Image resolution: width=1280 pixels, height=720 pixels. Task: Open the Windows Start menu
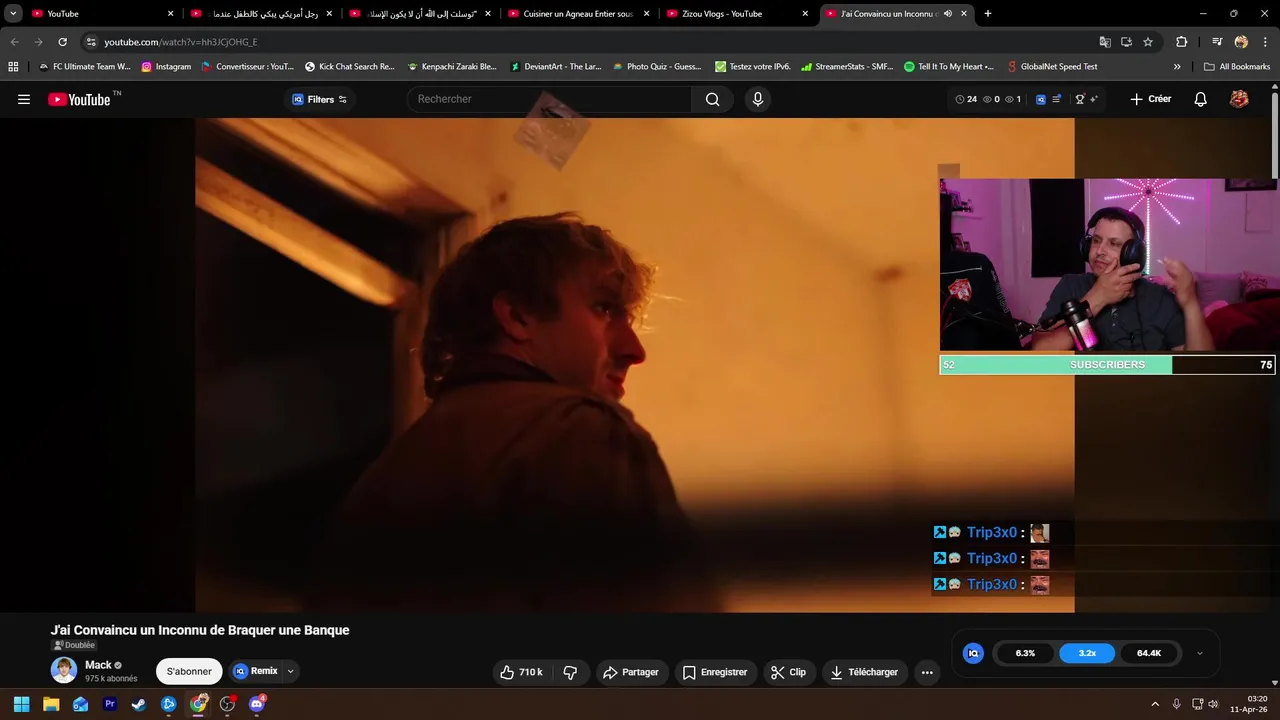(x=21, y=704)
